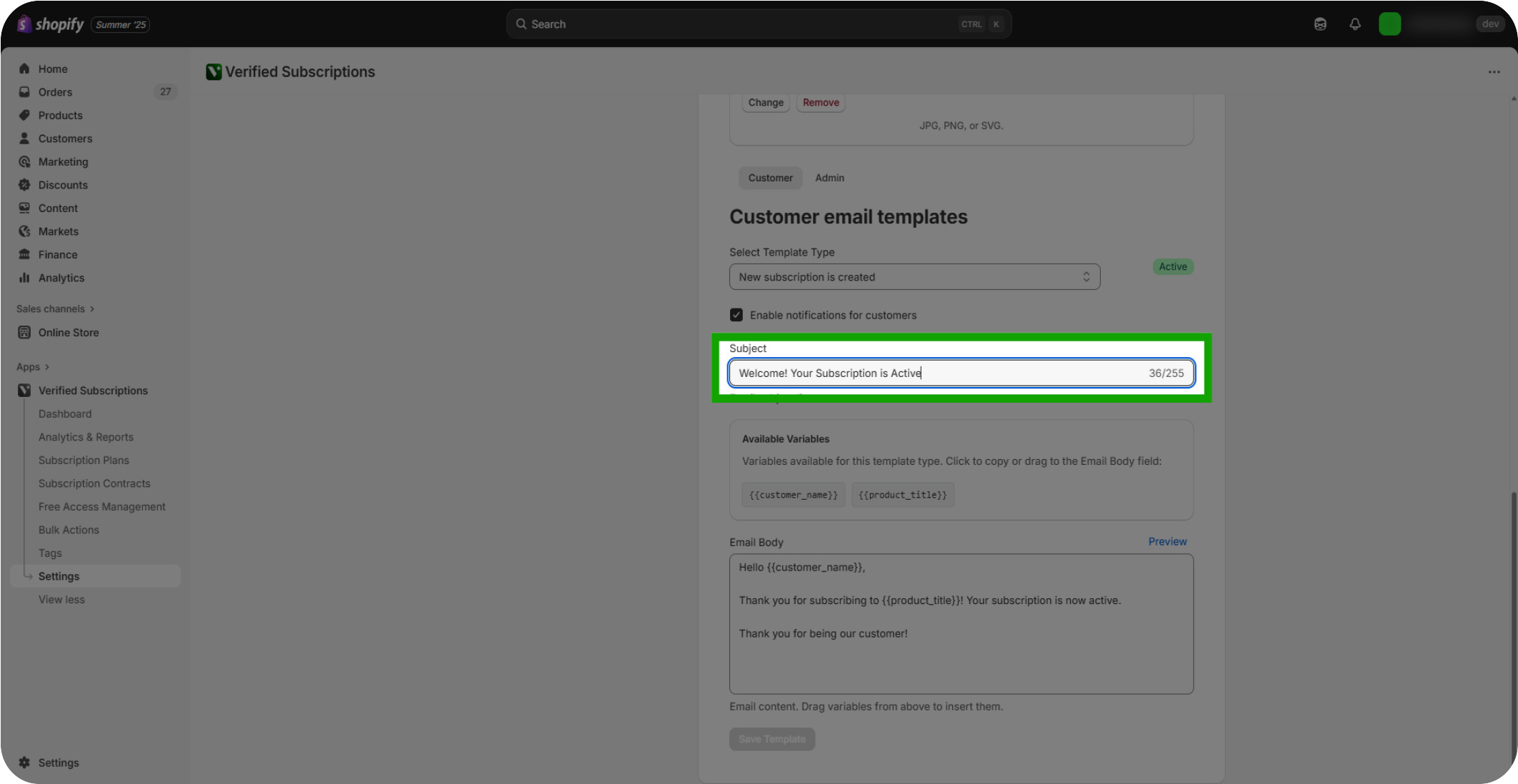This screenshot has width=1518, height=784.
Task: Click Summer '25 edition badge
Action: click(120, 24)
